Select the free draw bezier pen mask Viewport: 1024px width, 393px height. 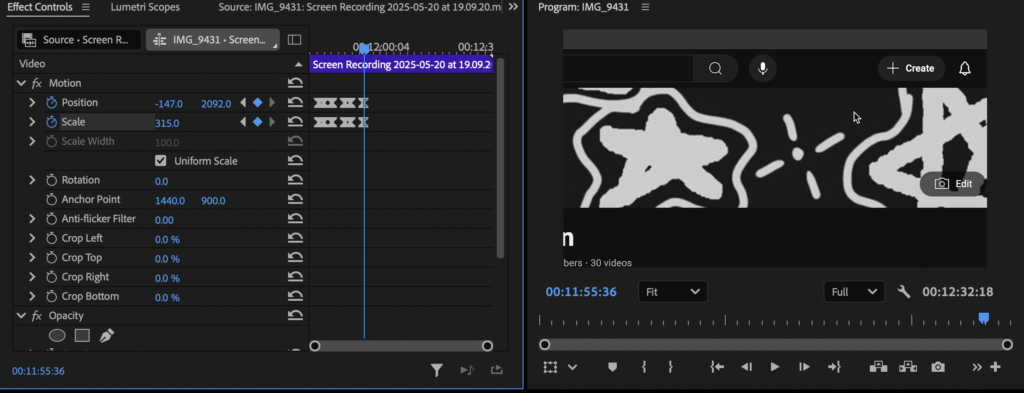[x=106, y=336]
